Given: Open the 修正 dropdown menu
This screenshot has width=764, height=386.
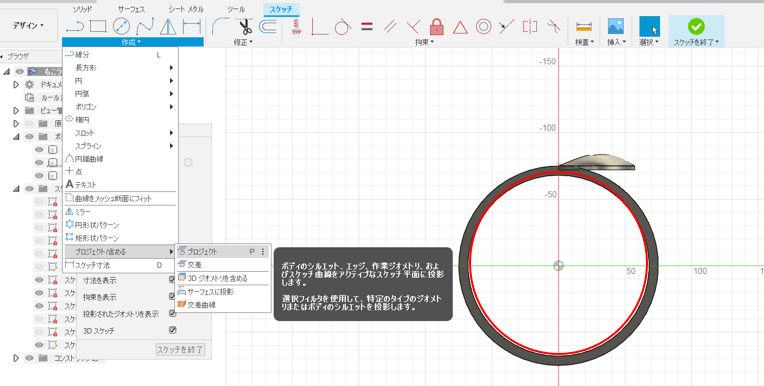Looking at the screenshot, I should 243,42.
